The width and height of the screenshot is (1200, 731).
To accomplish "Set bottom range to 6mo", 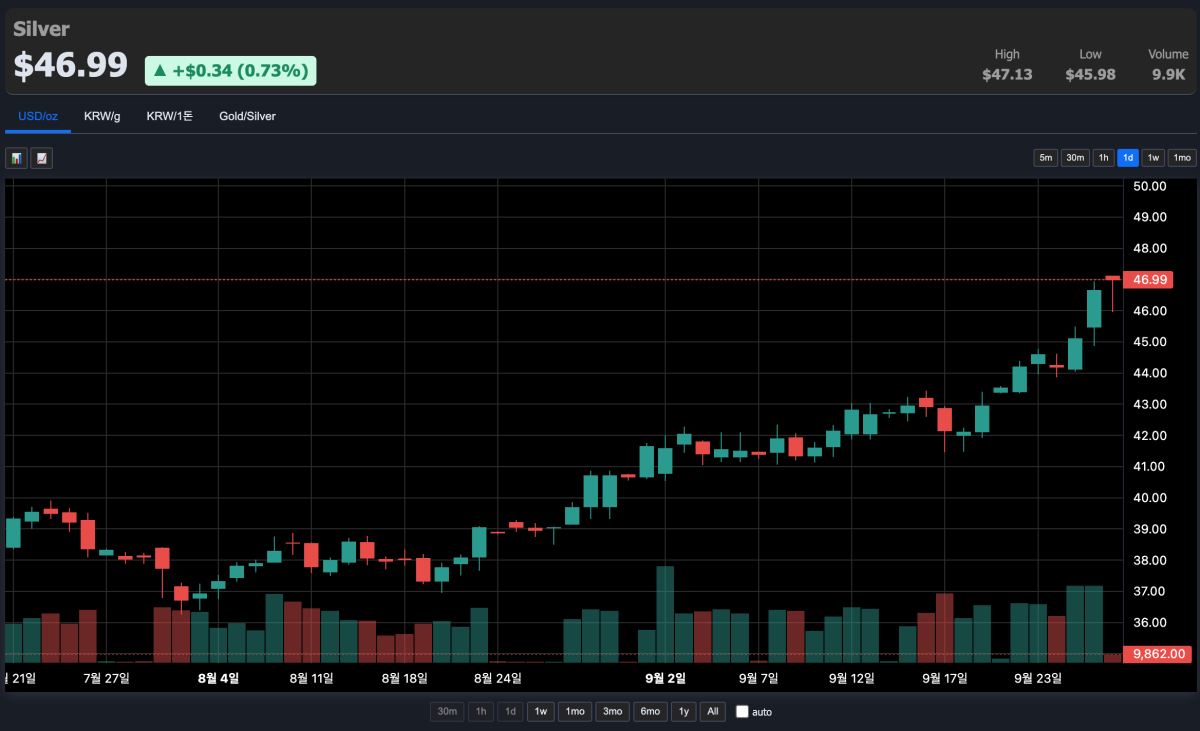I will tap(650, 712).
